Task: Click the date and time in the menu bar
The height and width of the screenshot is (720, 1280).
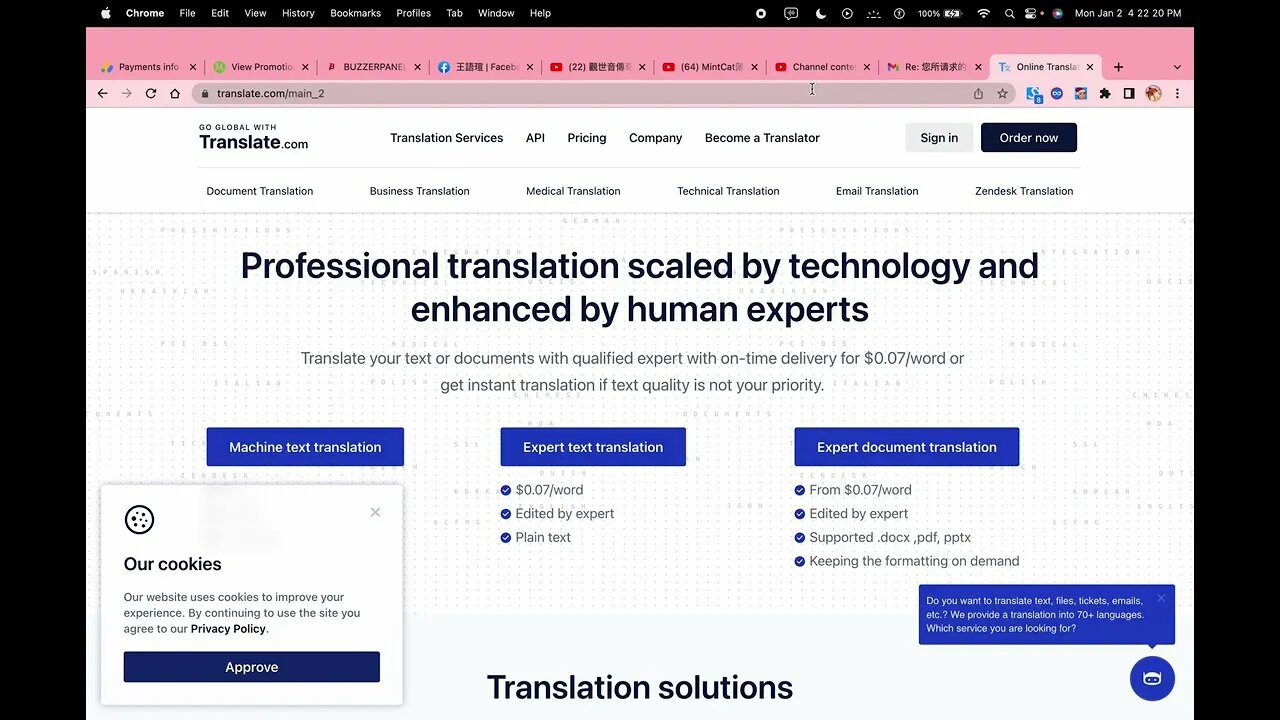Action: click(1128, 13)
